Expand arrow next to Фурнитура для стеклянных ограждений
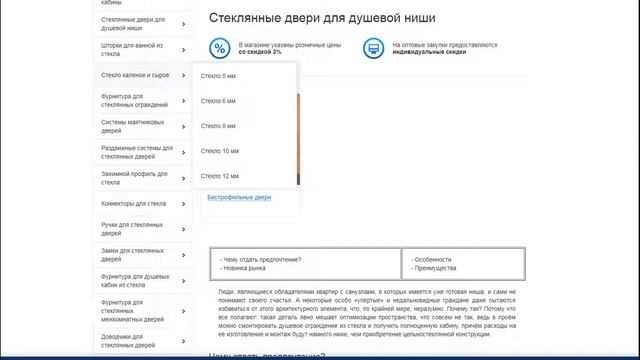This screenshot has height=360, width=640. pyautogui.click(x=184, y=101)
